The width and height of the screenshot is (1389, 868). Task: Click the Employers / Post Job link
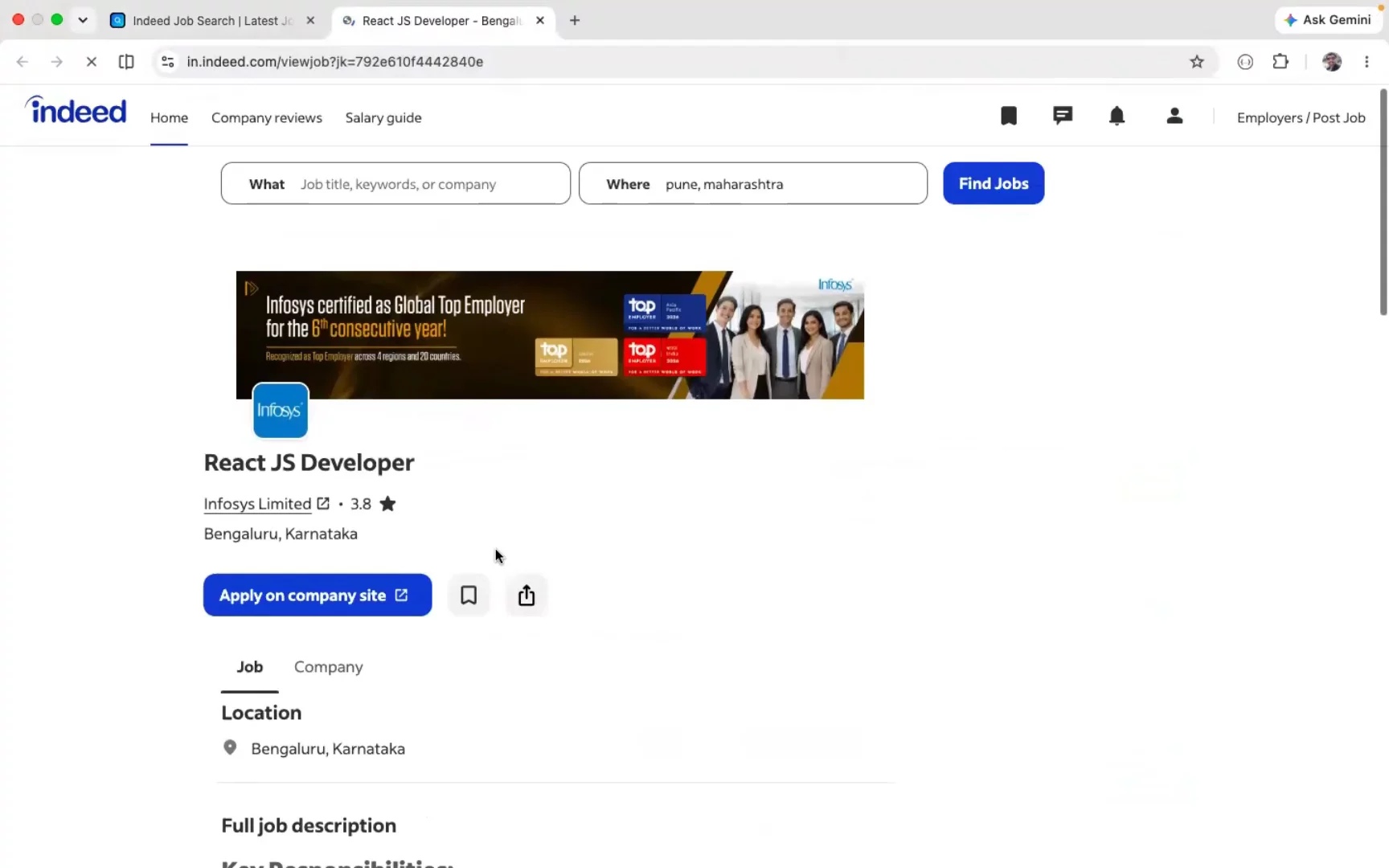[1301, 117]
